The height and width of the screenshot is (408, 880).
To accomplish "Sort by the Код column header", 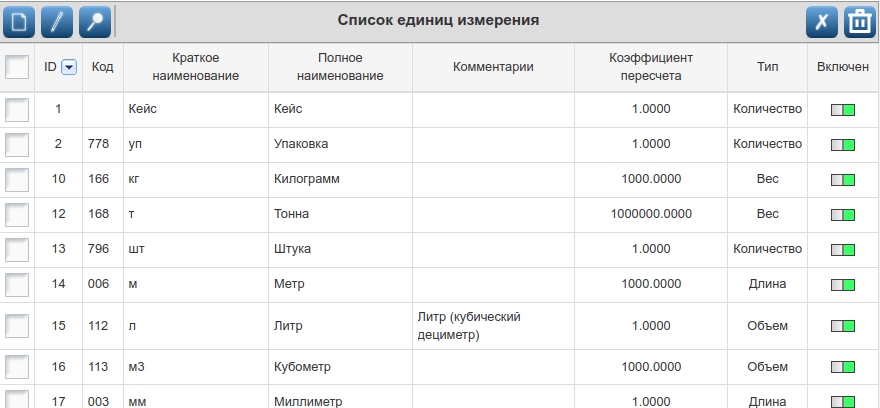I will [102, 67].
